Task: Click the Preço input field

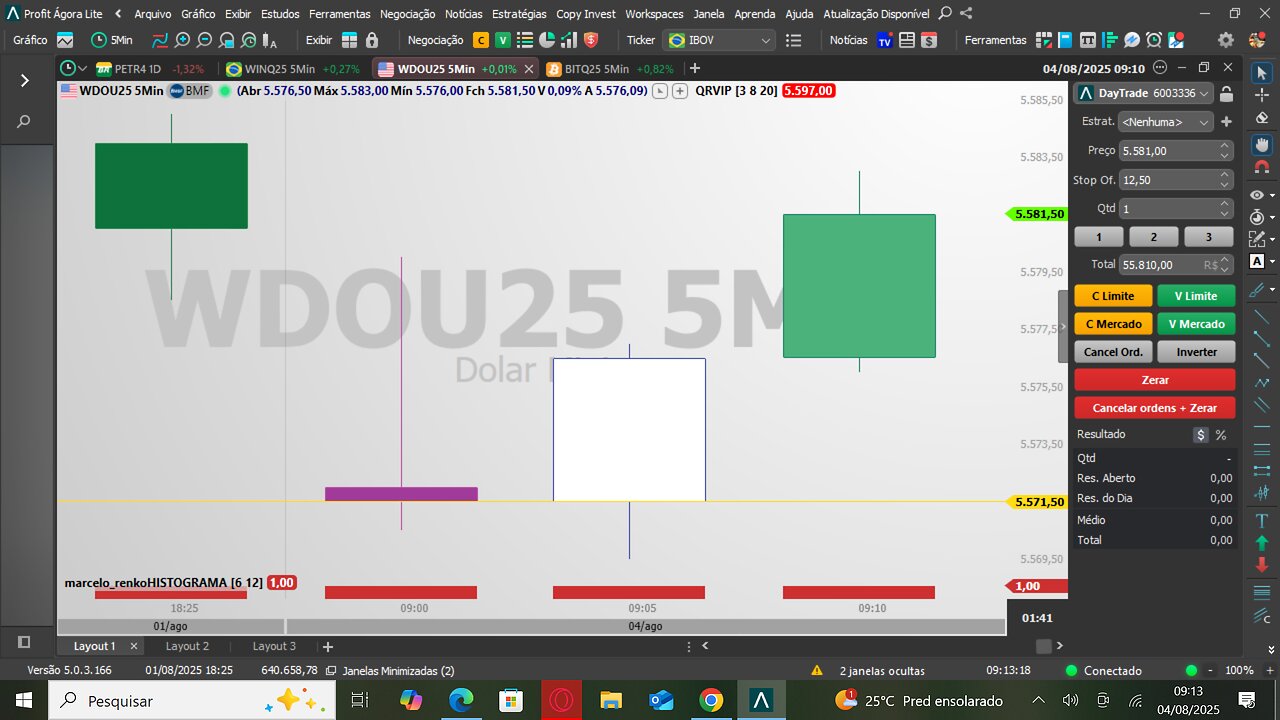Action: click(x=1175, y=150)
